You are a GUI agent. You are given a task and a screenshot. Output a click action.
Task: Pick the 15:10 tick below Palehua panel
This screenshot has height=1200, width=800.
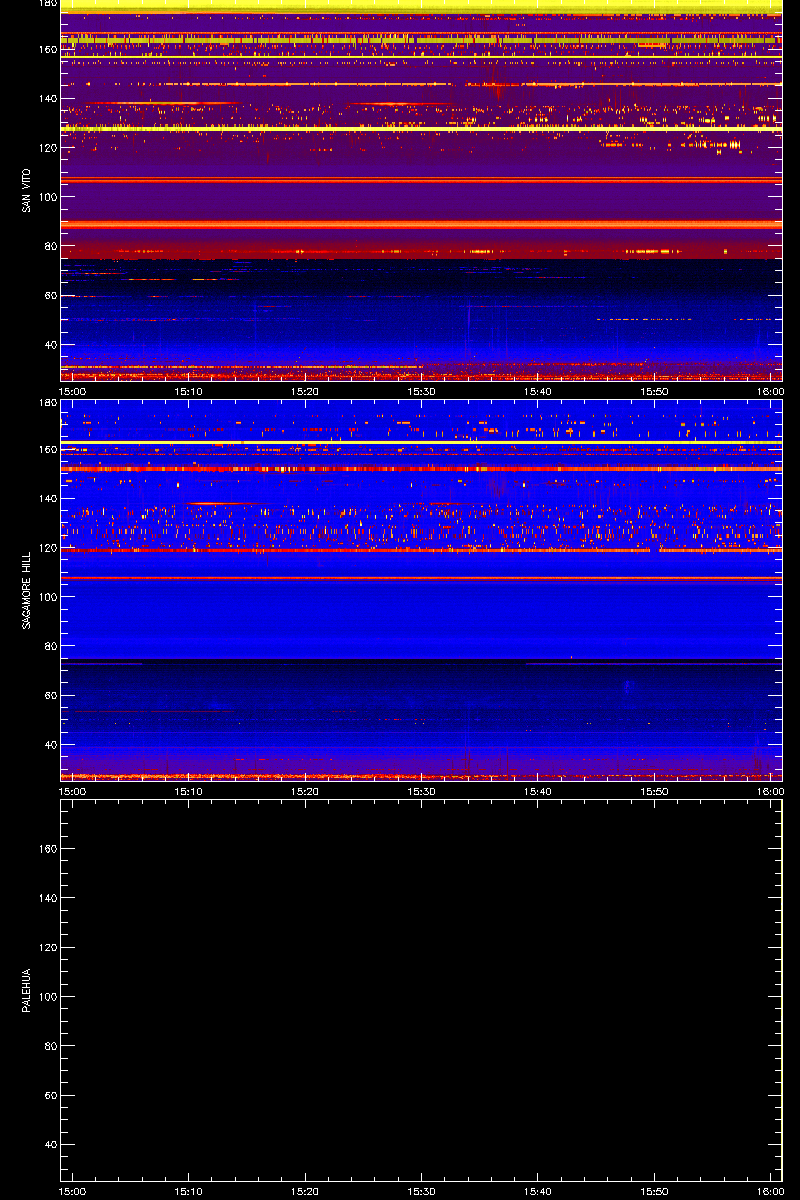189,1192
